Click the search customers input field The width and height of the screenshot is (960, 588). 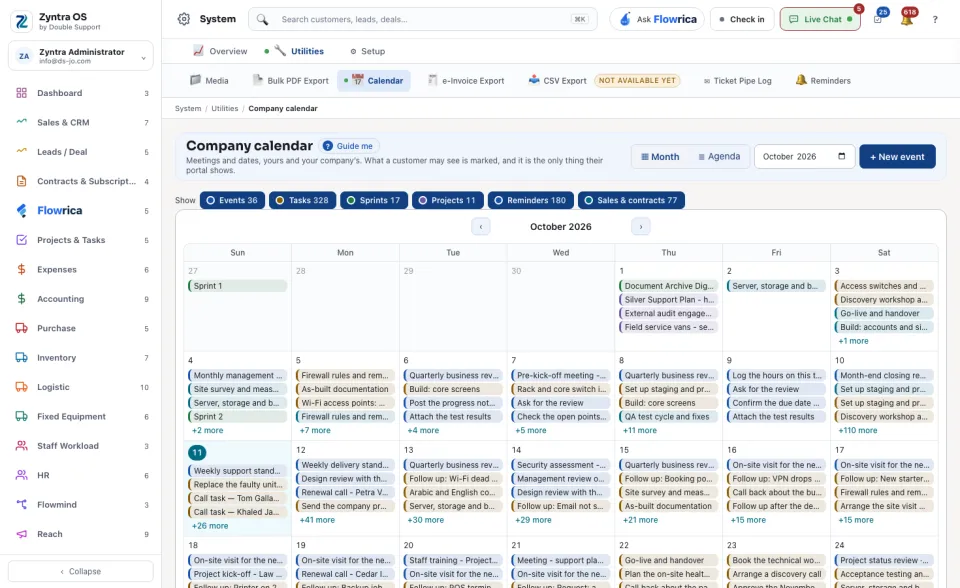[x=422, y=20]
